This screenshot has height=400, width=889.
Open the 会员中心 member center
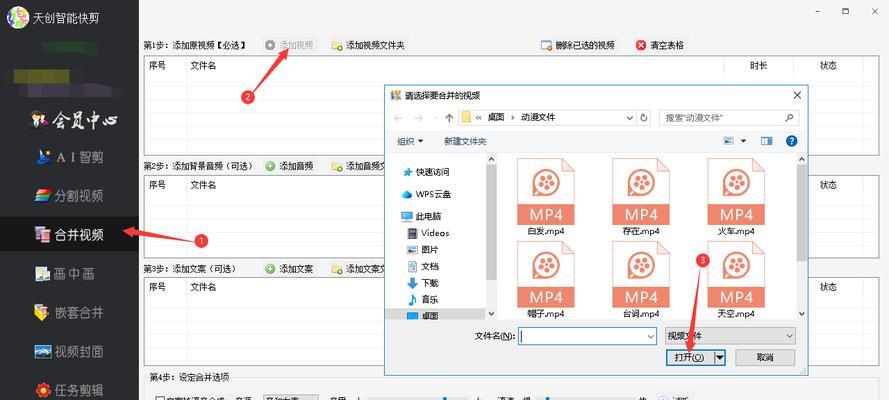point(73,120)
